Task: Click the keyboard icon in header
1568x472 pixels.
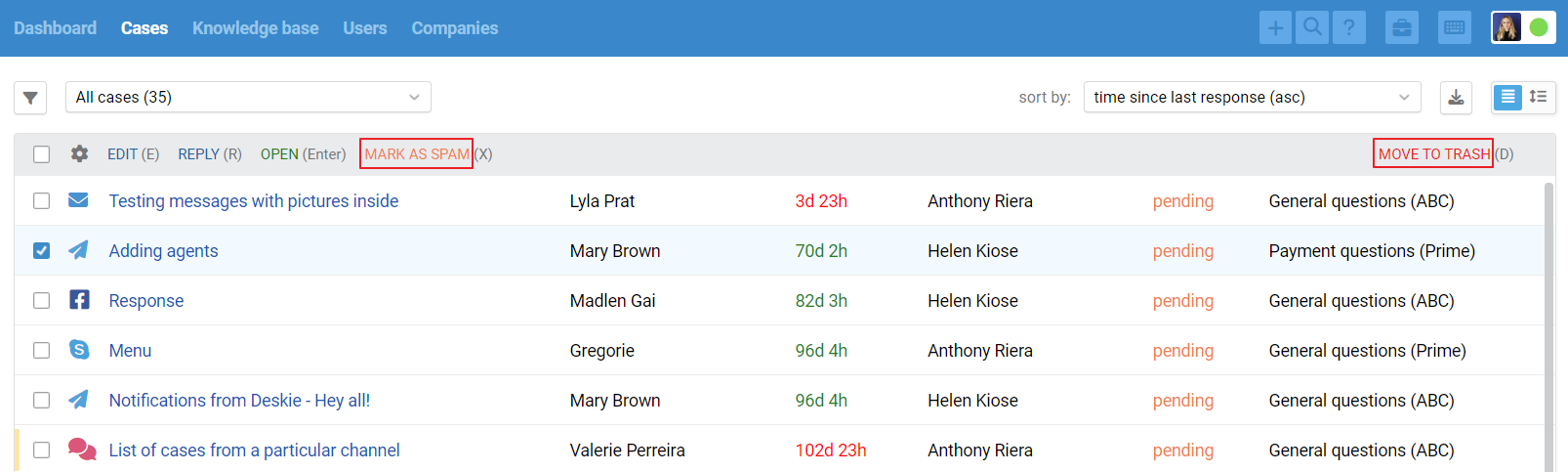Action: click(x=1455, y=27)
